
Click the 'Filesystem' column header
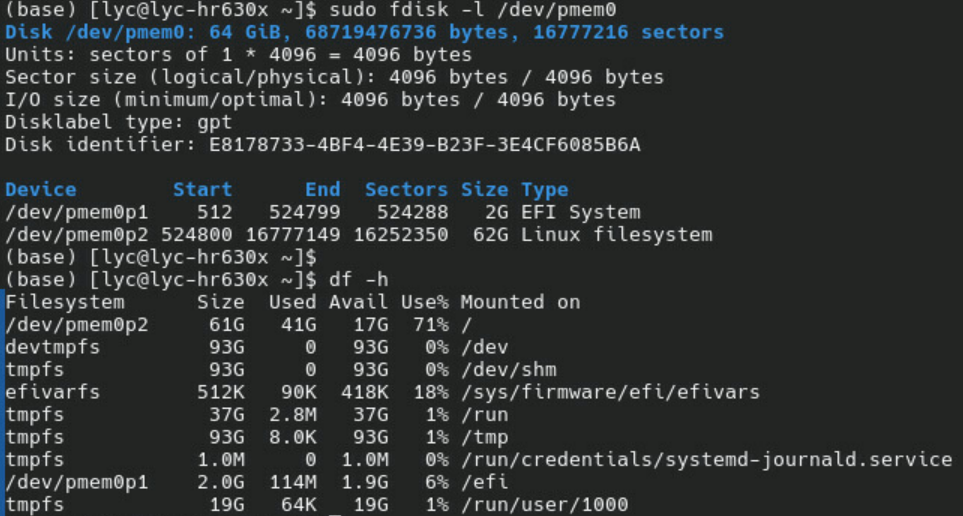tap(65, 302)
